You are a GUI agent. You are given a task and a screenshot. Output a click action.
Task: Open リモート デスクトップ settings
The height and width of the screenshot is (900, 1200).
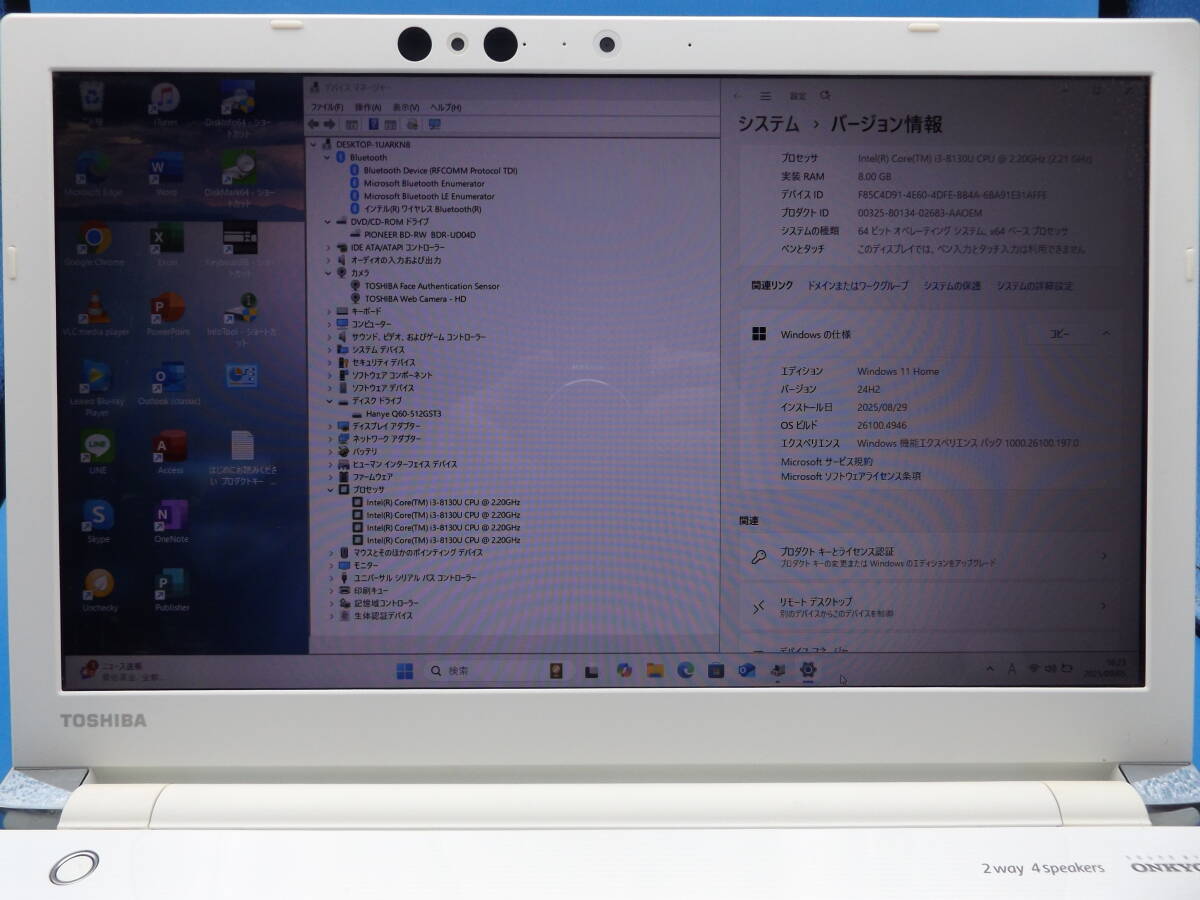(930, 607)
